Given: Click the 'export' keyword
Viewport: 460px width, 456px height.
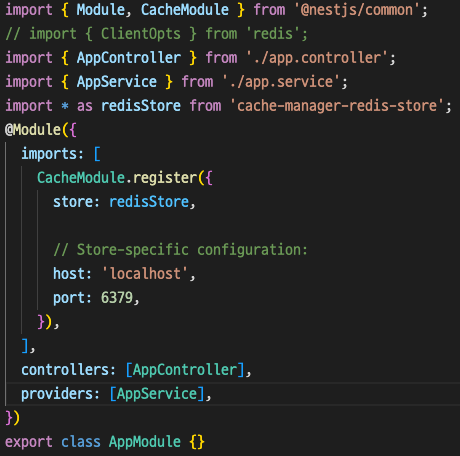Looking at the screenshot, I should (x=29, y=442).
